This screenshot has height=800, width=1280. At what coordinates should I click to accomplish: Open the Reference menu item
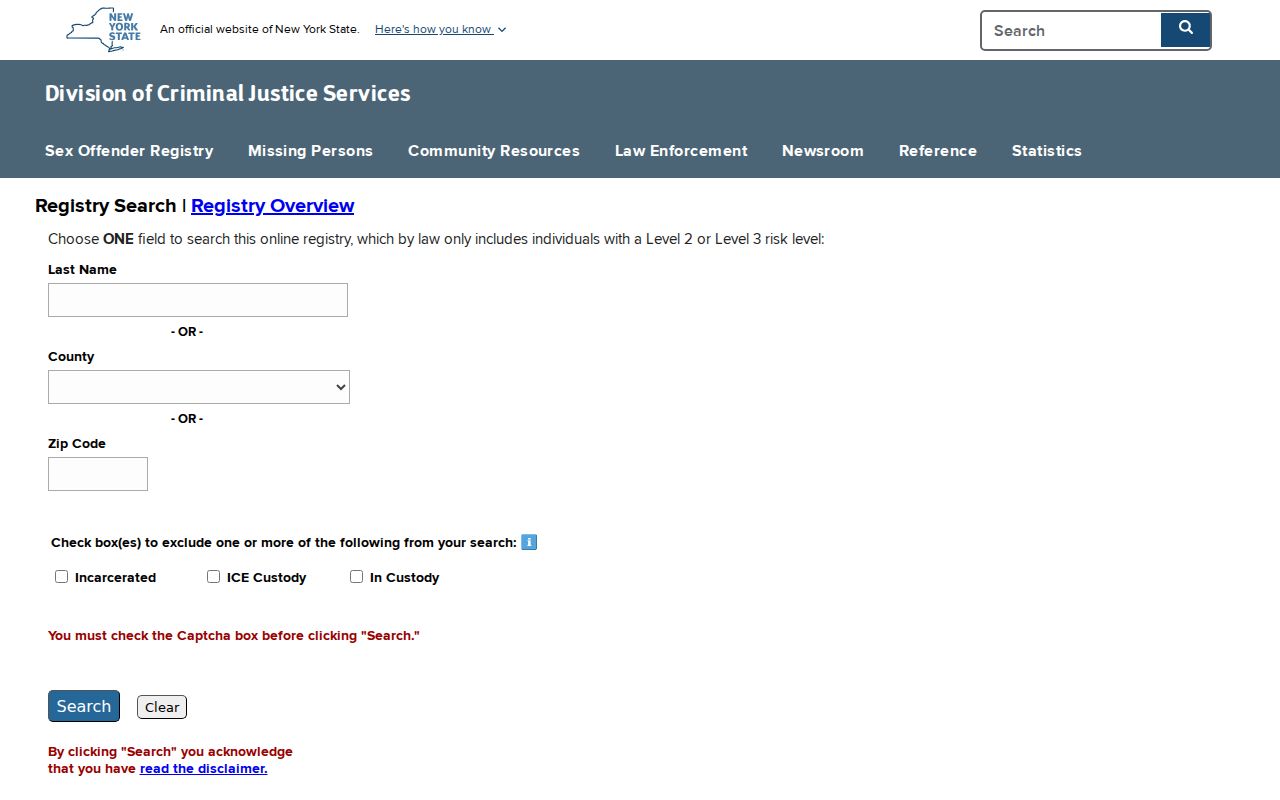point(938,151)
